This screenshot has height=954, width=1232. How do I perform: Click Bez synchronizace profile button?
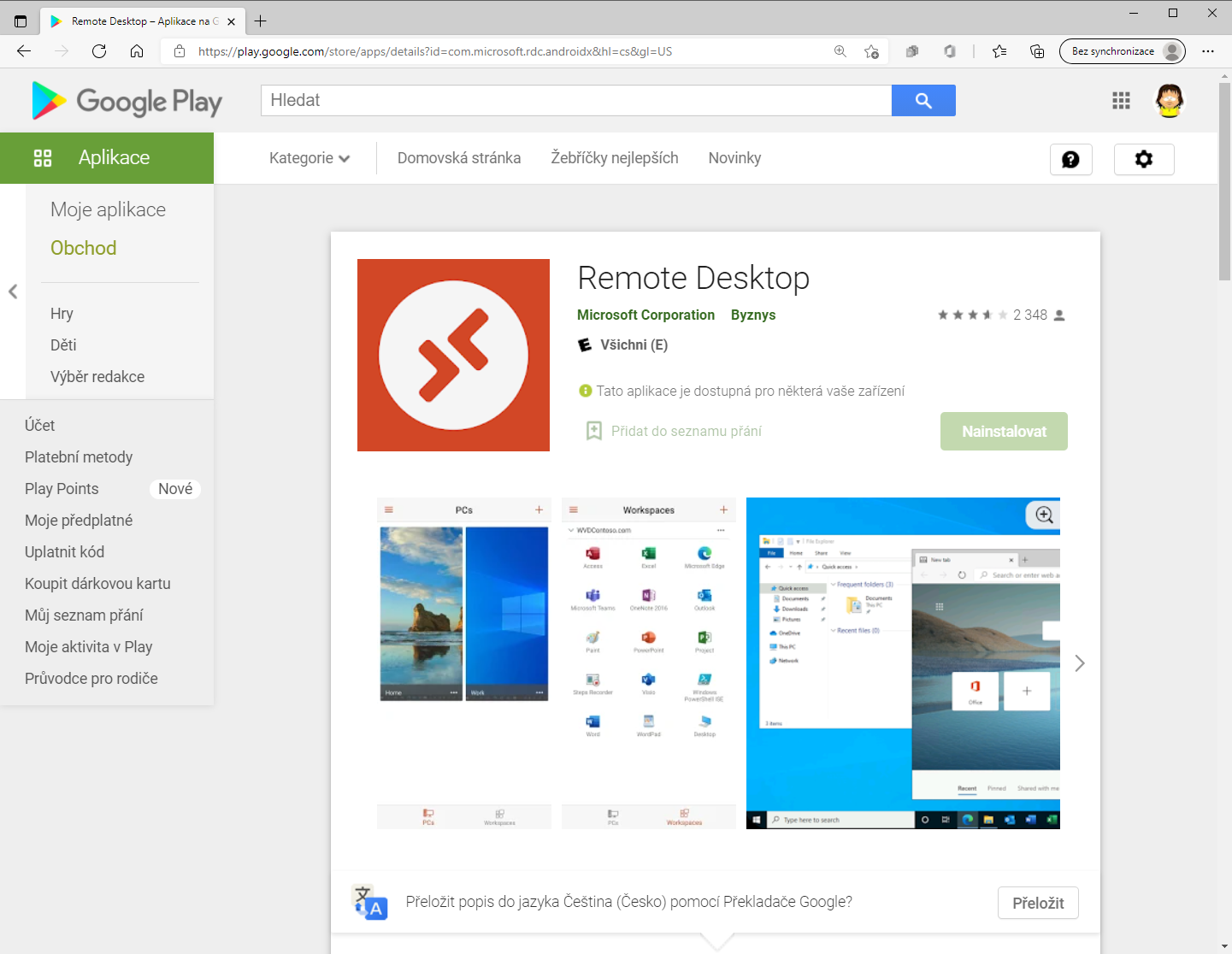click(x=1123, y=51)
